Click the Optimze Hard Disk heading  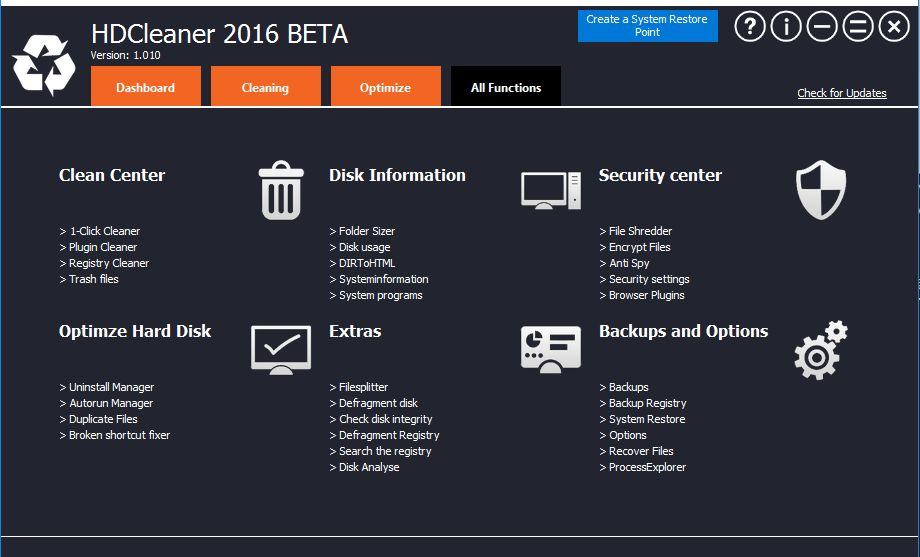135,331
